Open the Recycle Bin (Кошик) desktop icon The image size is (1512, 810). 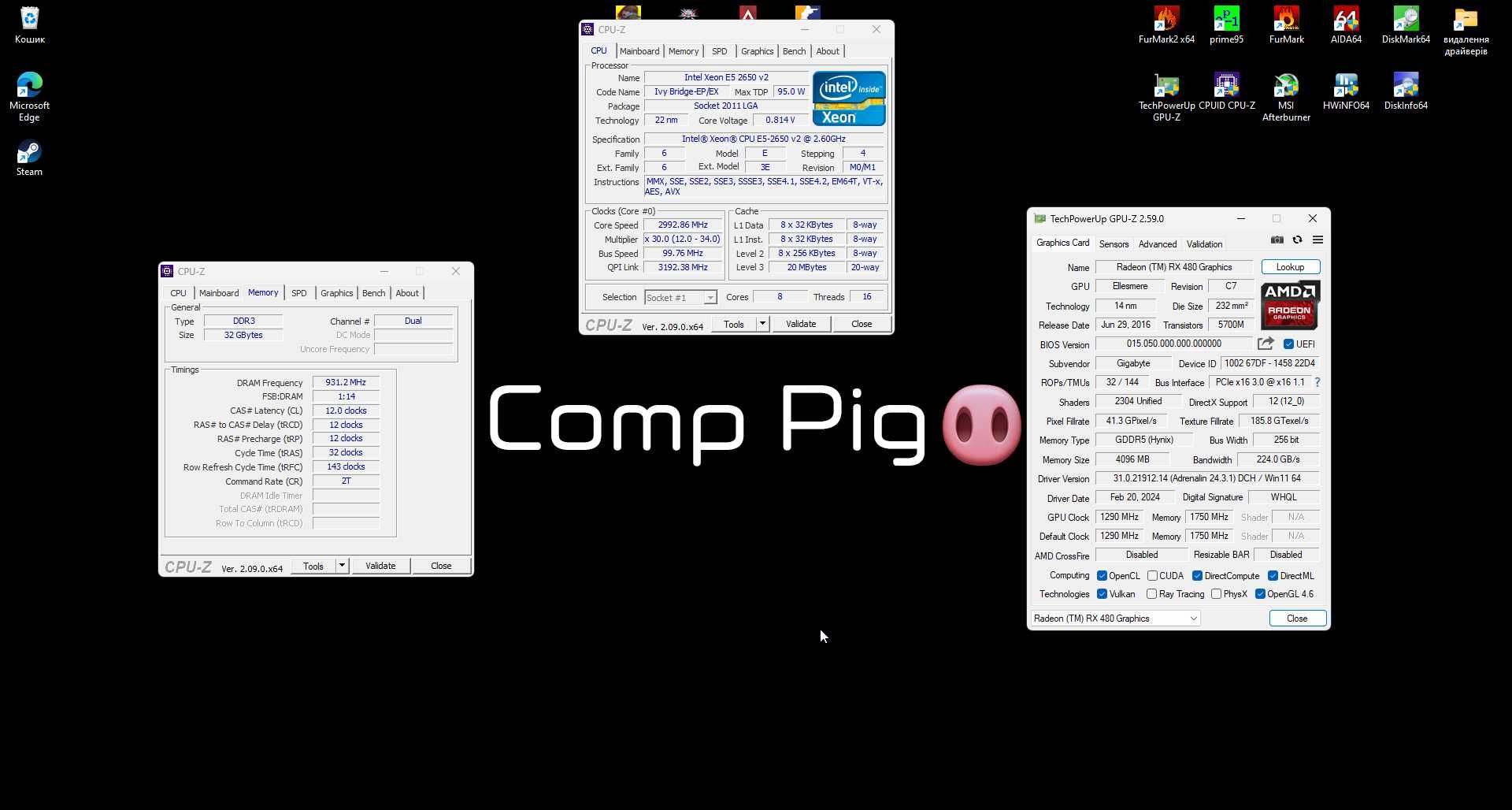[30, 25]
